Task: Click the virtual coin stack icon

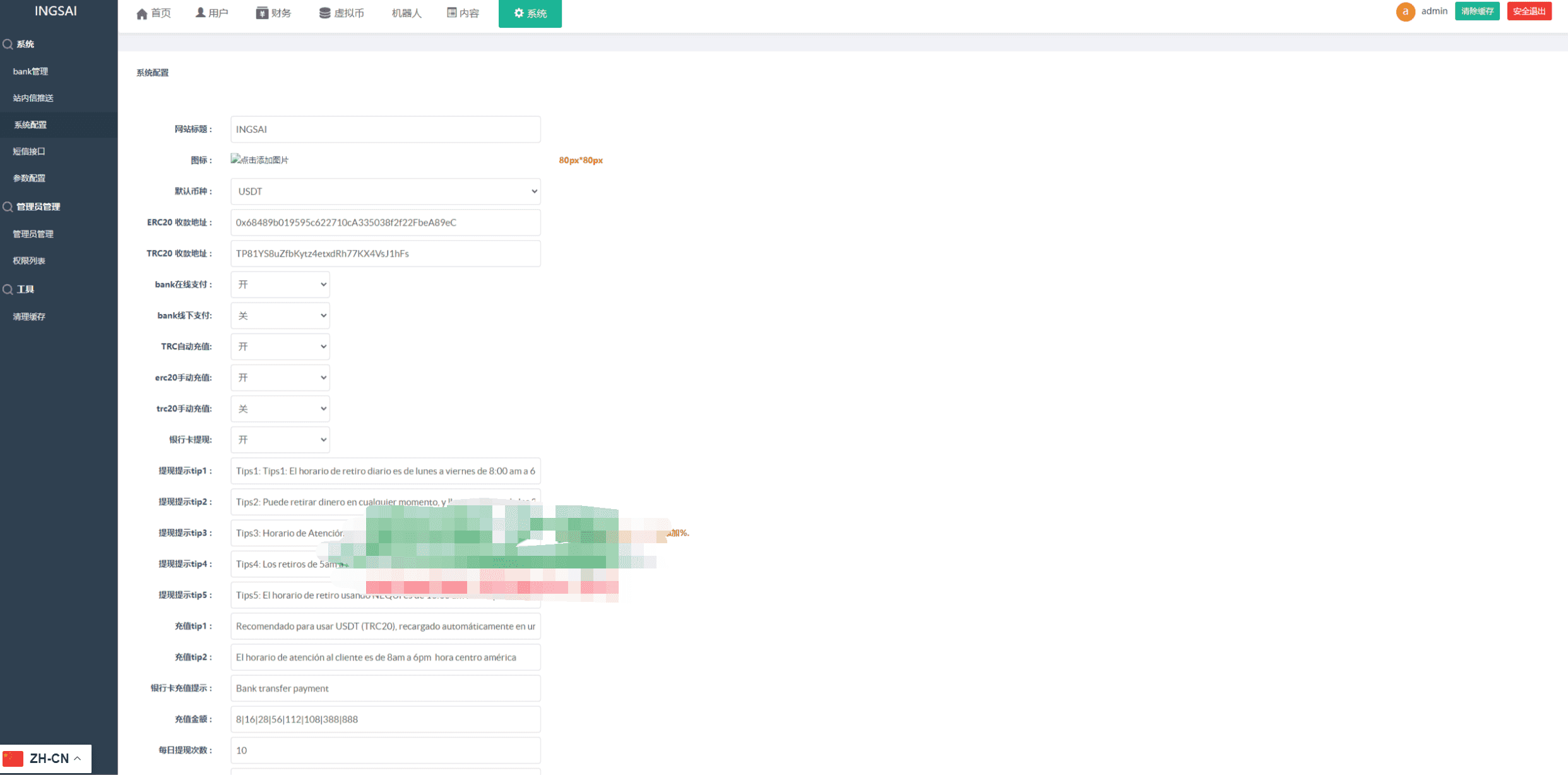Action: [x=324, y=13]
